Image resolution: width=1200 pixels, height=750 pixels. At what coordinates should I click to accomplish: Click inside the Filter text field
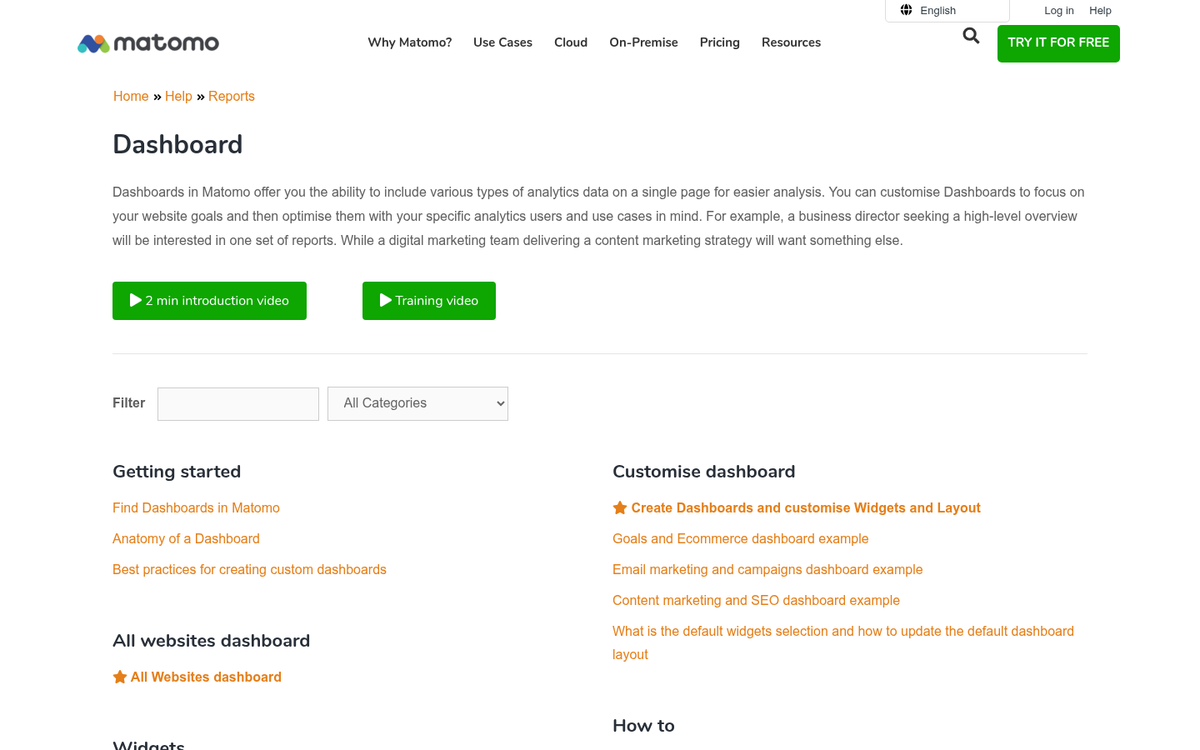237,403
